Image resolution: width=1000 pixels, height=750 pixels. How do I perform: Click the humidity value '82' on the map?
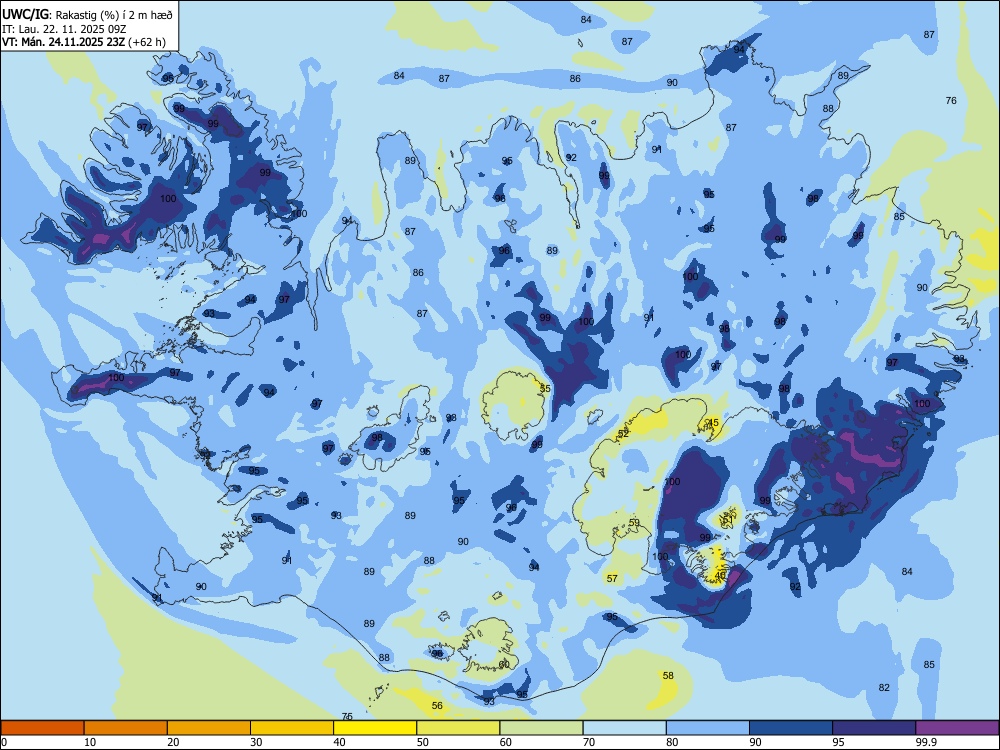click(884, 688)
